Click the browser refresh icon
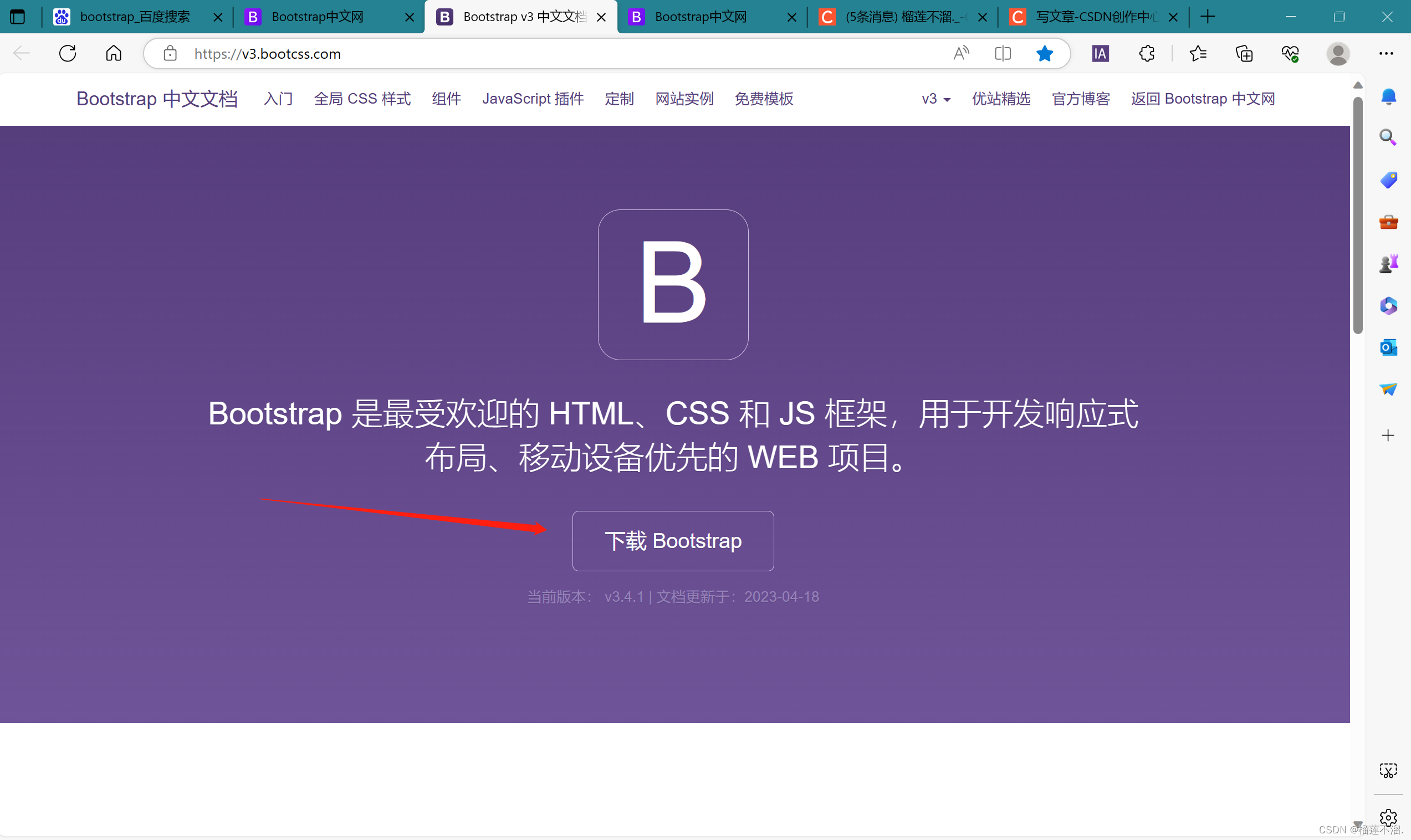 click(68, 54)
